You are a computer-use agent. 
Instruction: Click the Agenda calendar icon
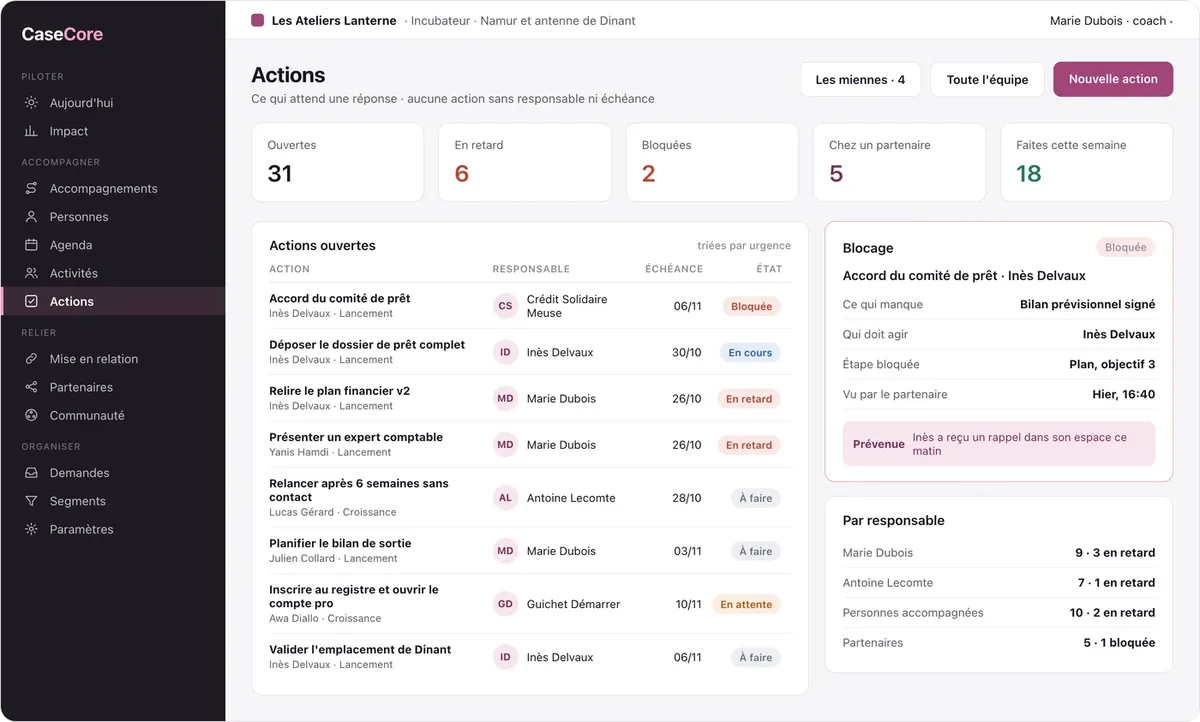(x=31, y=245)
